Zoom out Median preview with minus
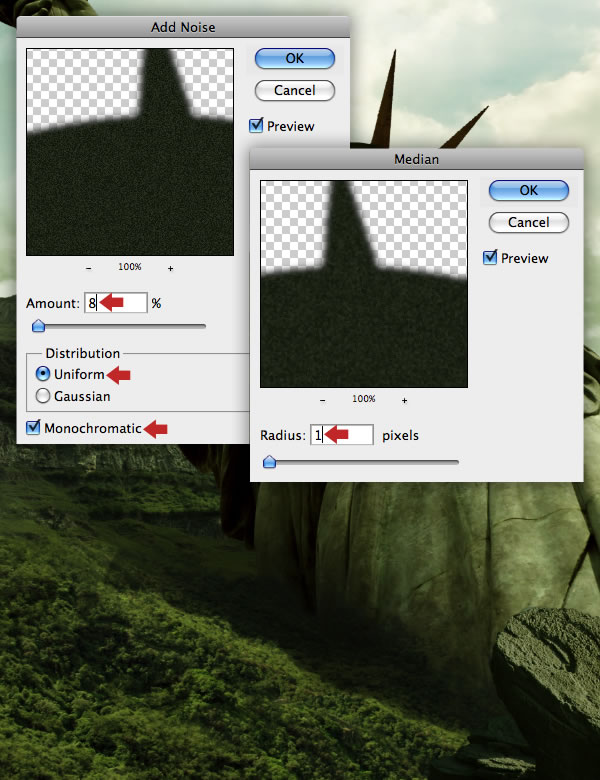The image size is (600, 780). click(x=322, y=400)
